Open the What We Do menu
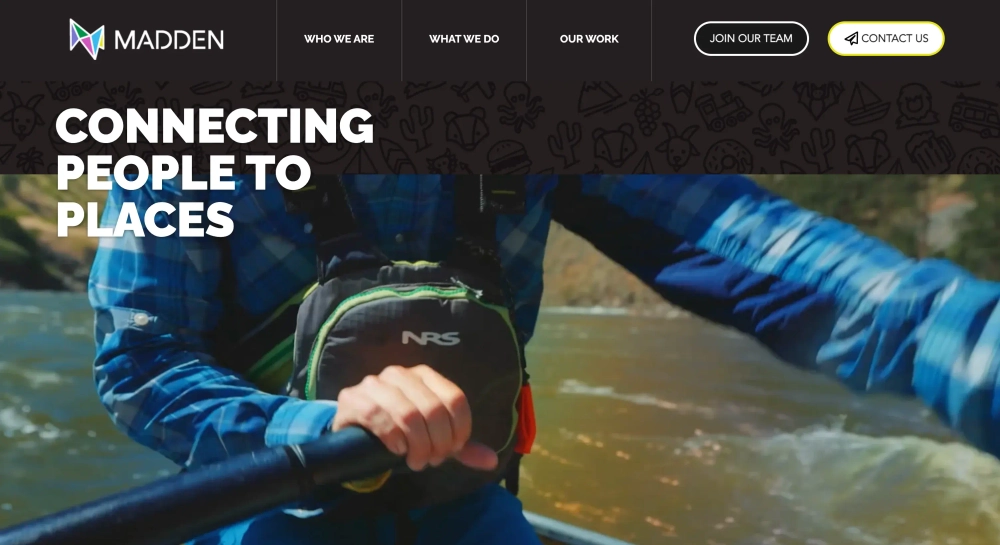The image size is (1000, 545). 464,39
